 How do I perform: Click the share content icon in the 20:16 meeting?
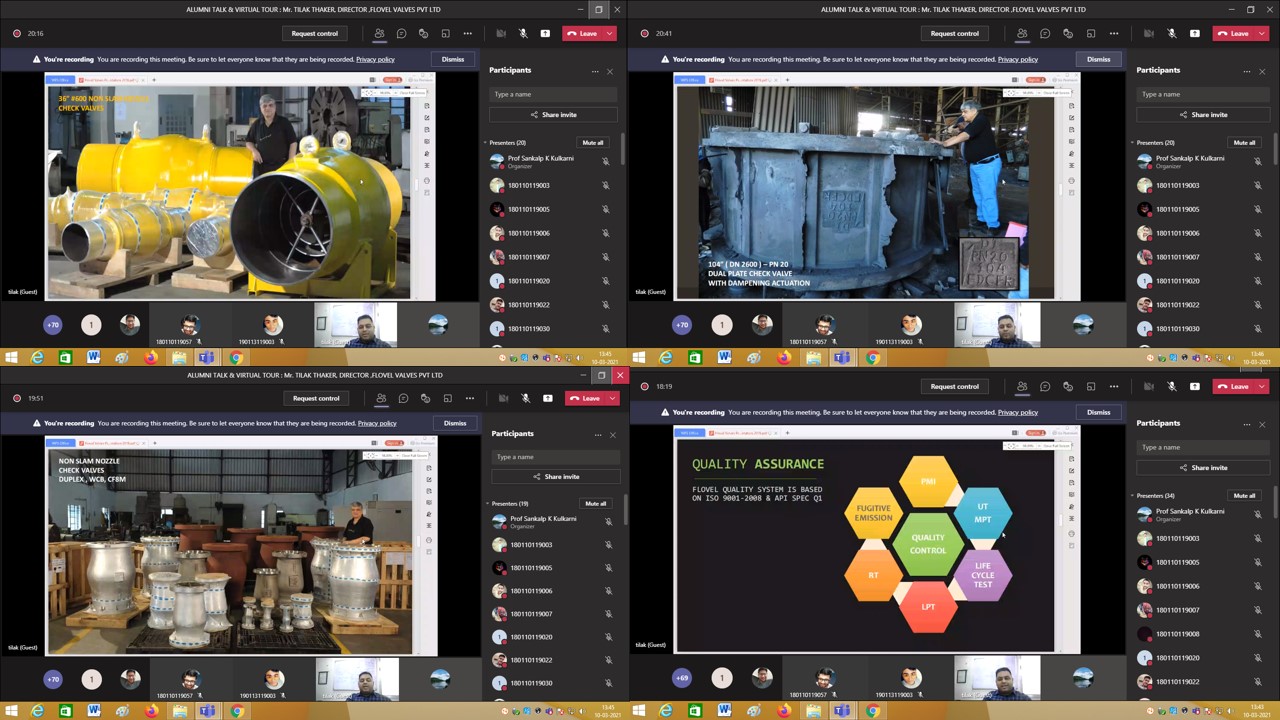[x=545, y=33]
